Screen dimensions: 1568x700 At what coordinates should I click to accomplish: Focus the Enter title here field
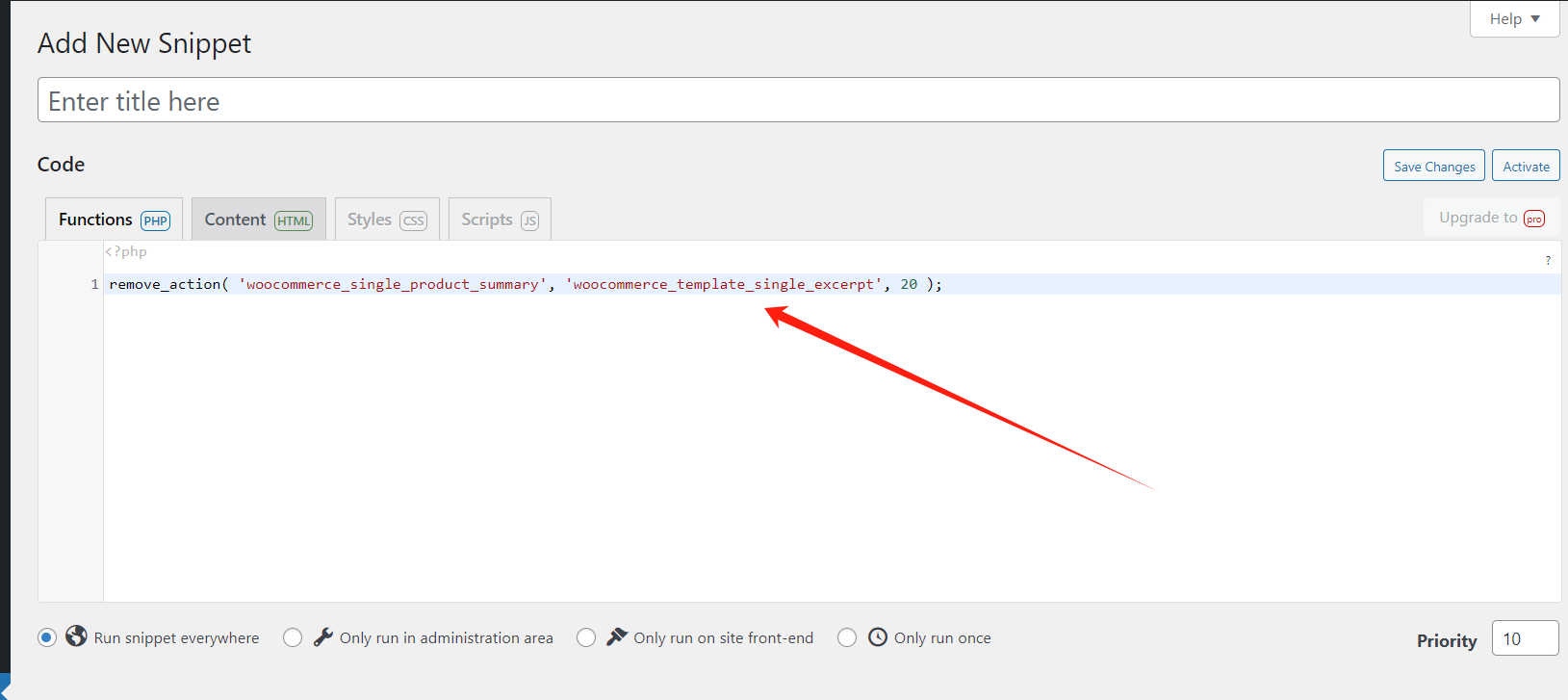tap(797, 100)
